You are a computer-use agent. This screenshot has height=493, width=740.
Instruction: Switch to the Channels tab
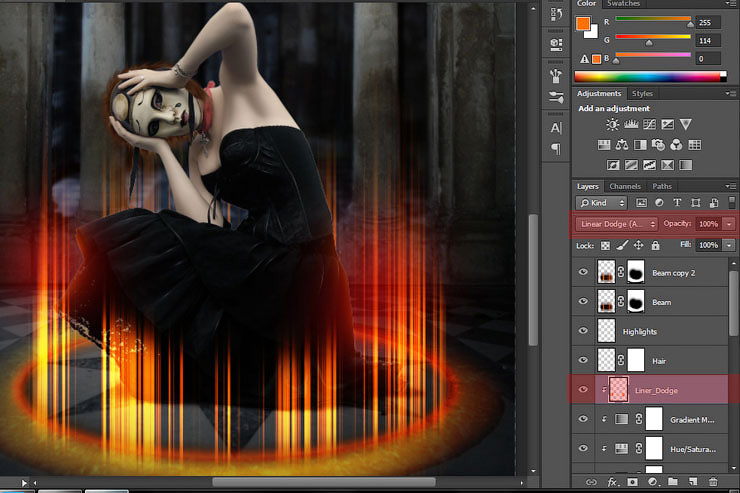pos(625,186)
